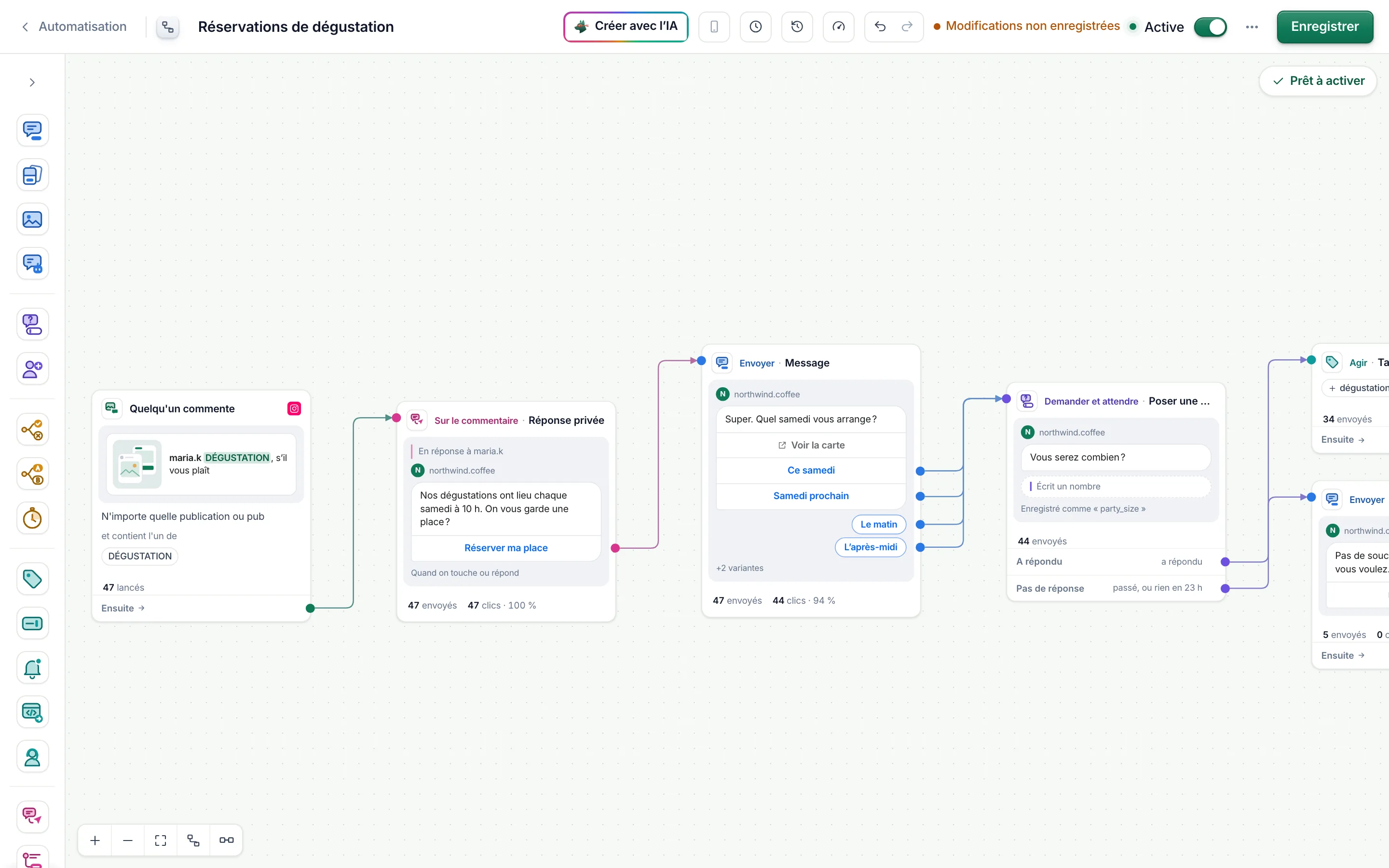Click the Samedi prochain button
The width and height of the screenshot is (1389, 868).
(x=810, y=496)
